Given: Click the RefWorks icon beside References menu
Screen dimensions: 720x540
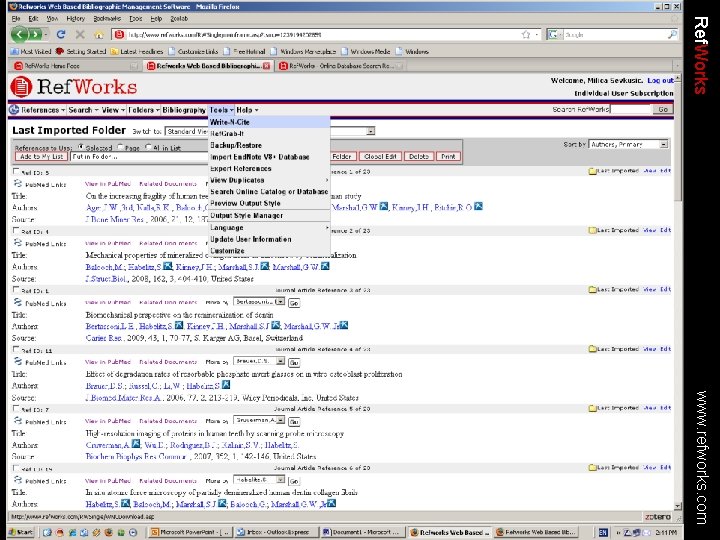Looking at the screenshot, I should click(14, 110).
